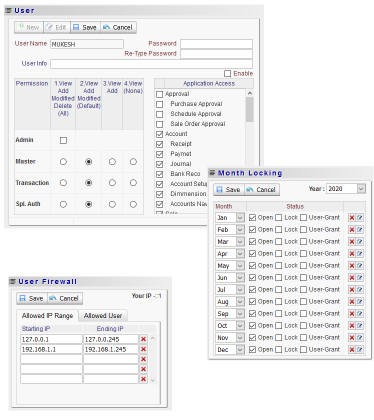The height and width of the screenshot is (420, 374).
Task: Click Save in User Firewall window
Action: click(32, 298)
